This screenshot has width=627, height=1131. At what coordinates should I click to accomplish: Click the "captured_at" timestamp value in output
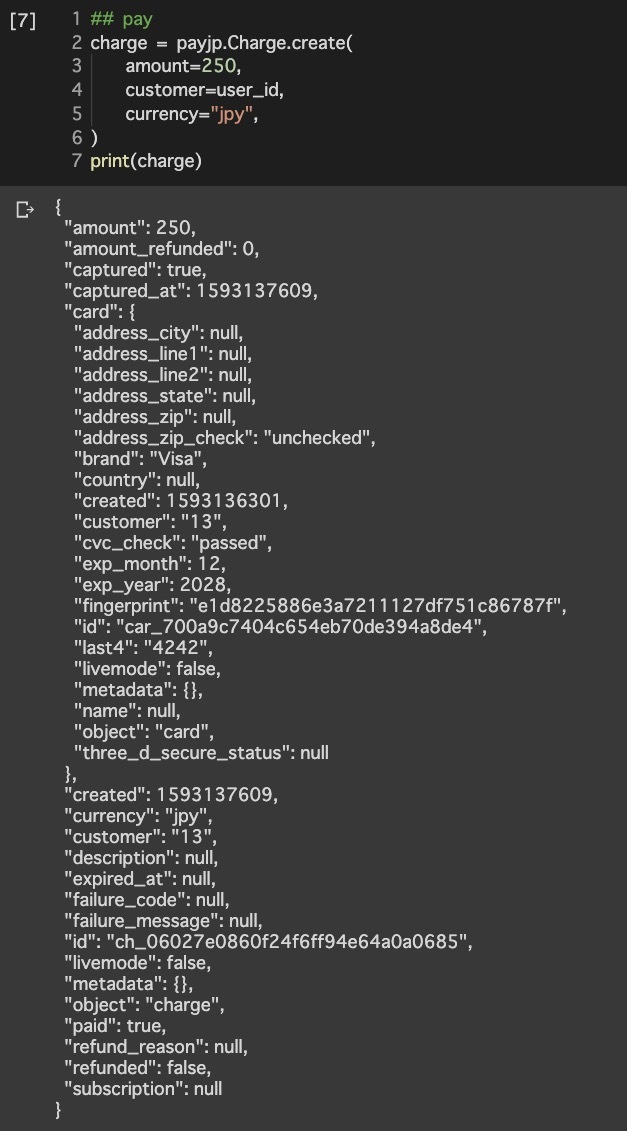[255, 291]
